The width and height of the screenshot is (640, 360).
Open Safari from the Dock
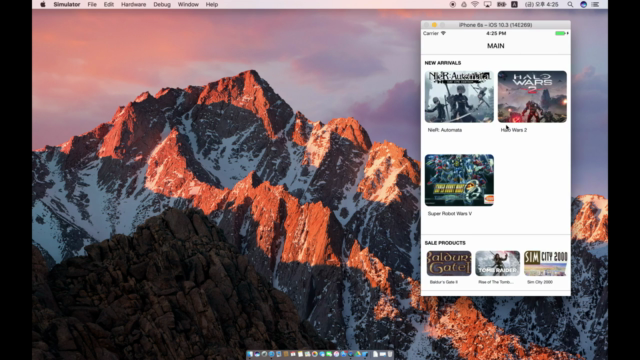(272, 354)
